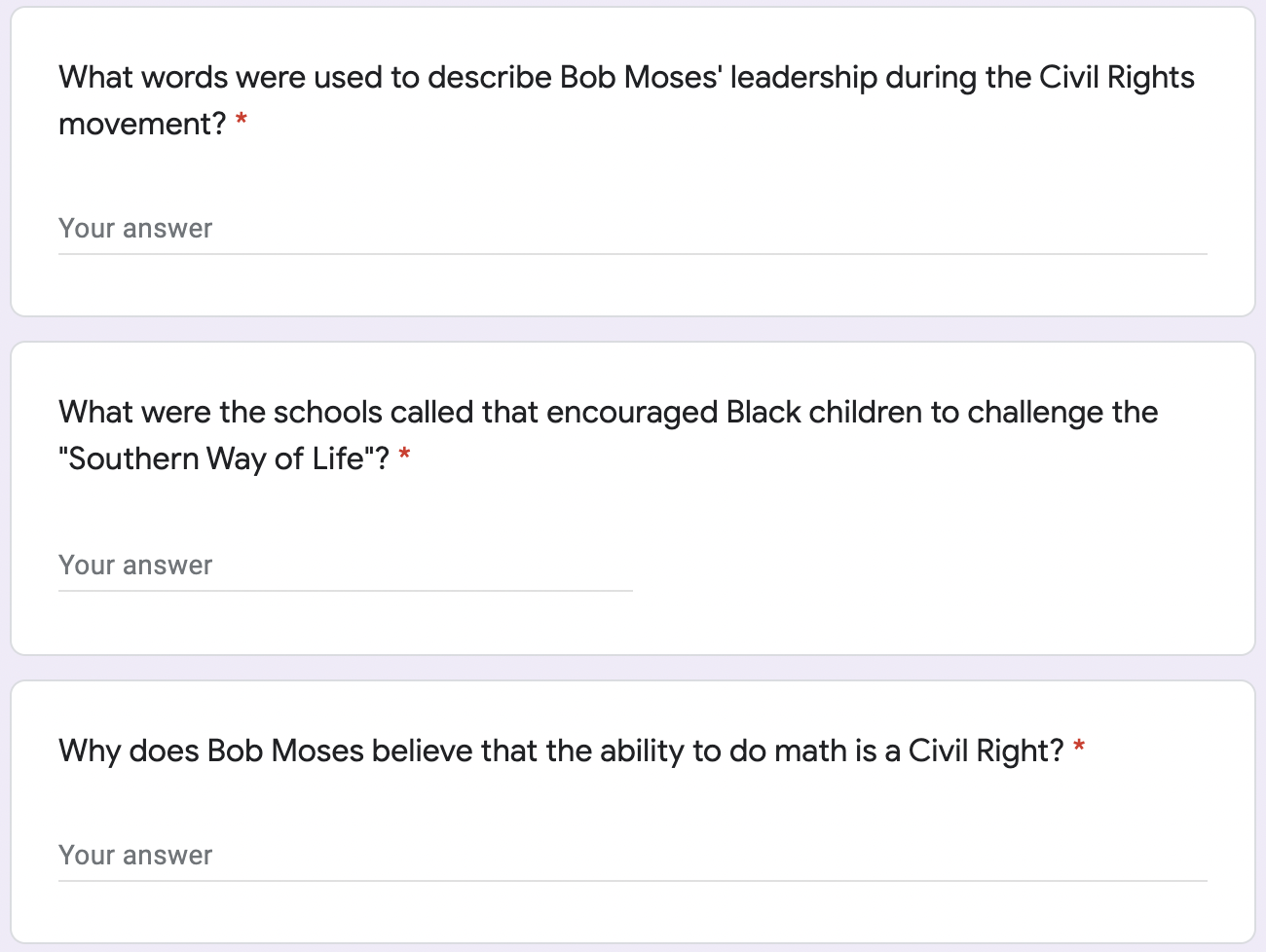Select the answer box for the math Civil Right question

point(632,857)
